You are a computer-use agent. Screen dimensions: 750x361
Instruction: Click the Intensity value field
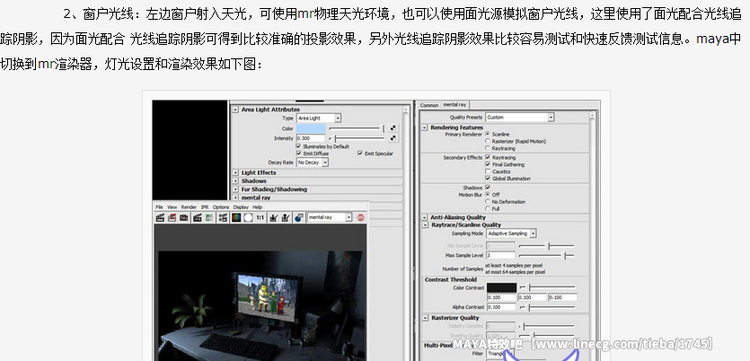pos(311,138)
